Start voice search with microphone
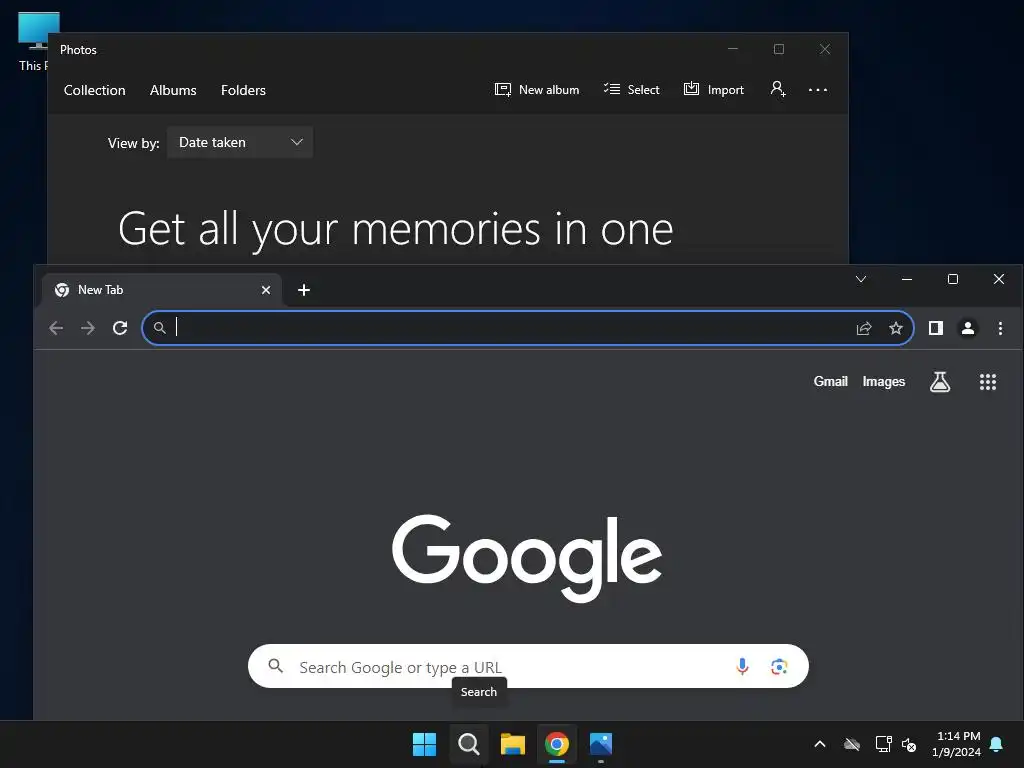The height and width of the screenshot is (768, 1024). [742, 666]
